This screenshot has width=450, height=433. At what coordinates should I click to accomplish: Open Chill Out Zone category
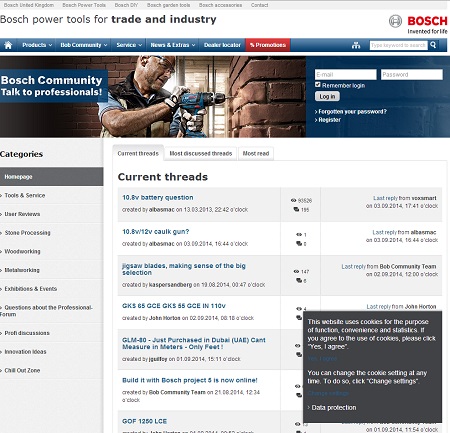click(22, 370)
